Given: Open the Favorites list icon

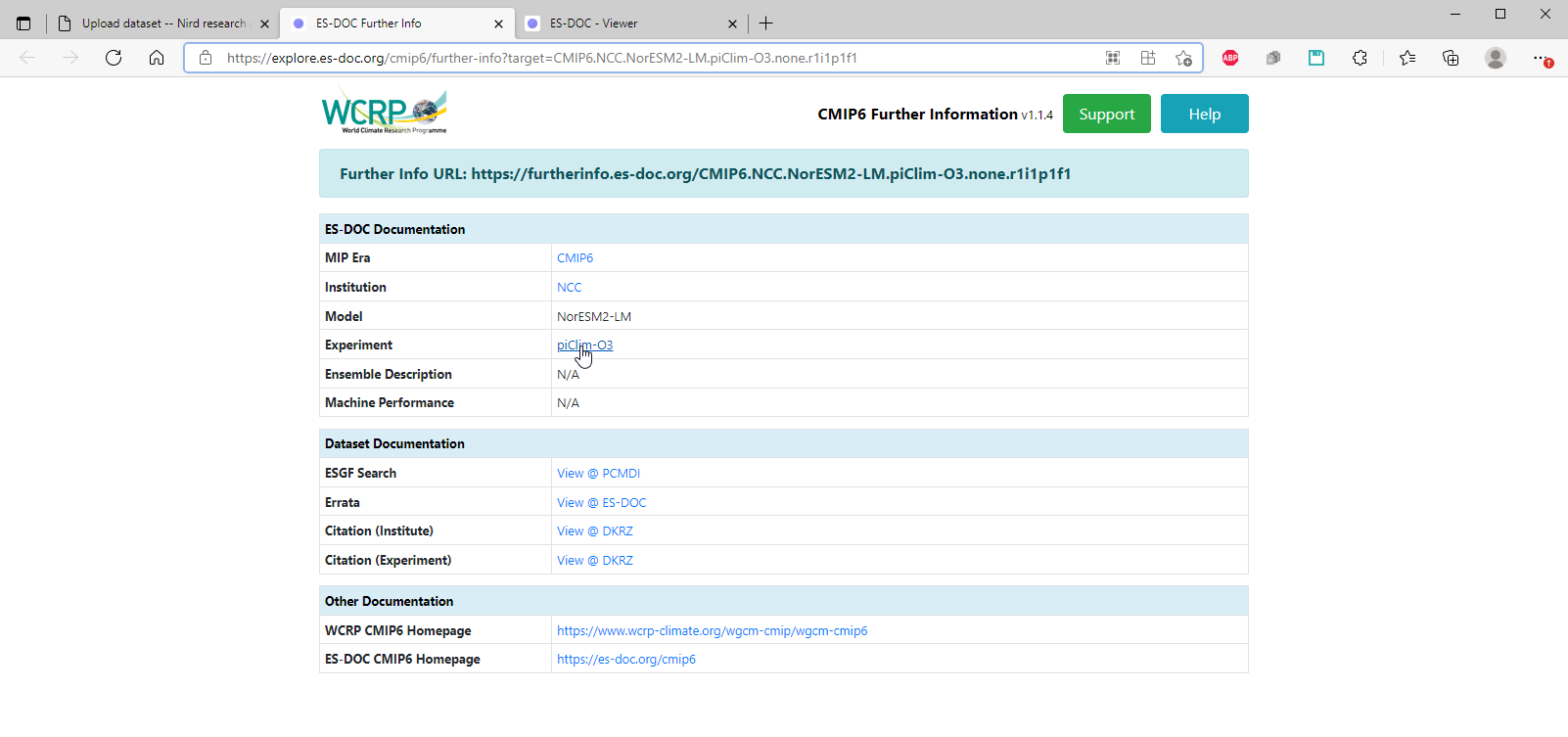Looking at the screenshot, I should click(x=1407, y=58).
